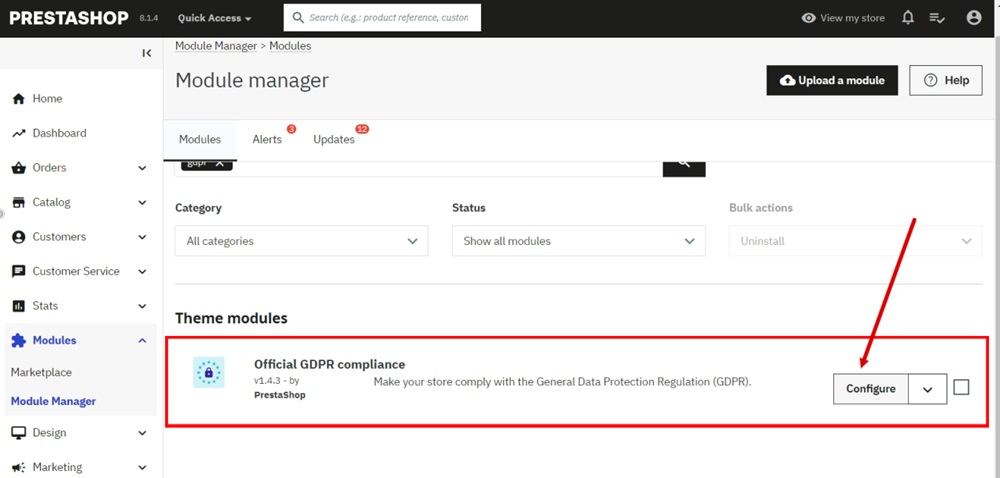Click the Dashboard trend icon
Image resolution: width=1000 pixels, height=478 pixels.
click(x=18, y=133)
